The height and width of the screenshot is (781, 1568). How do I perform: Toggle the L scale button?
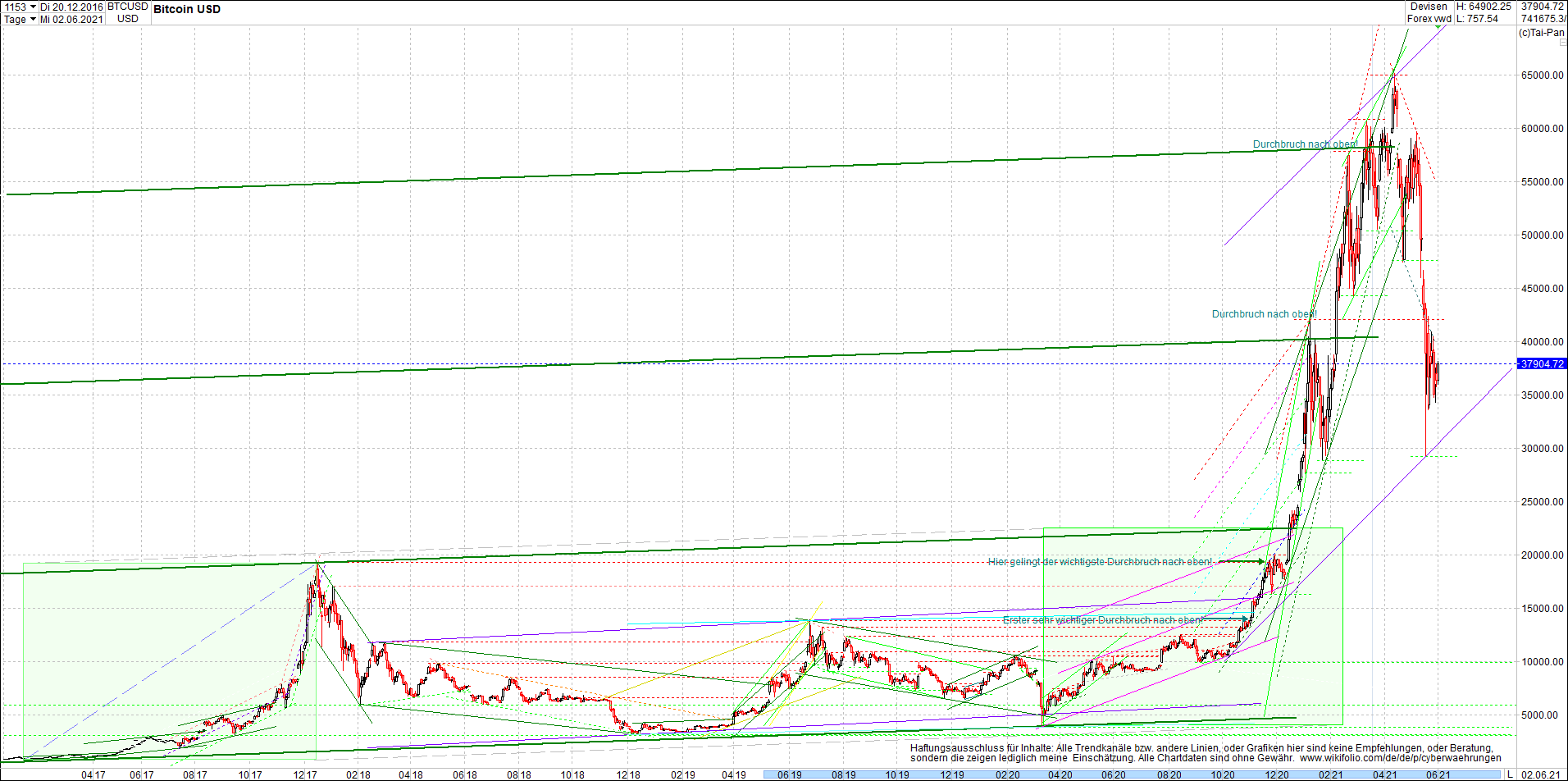tap(1510, 774)
